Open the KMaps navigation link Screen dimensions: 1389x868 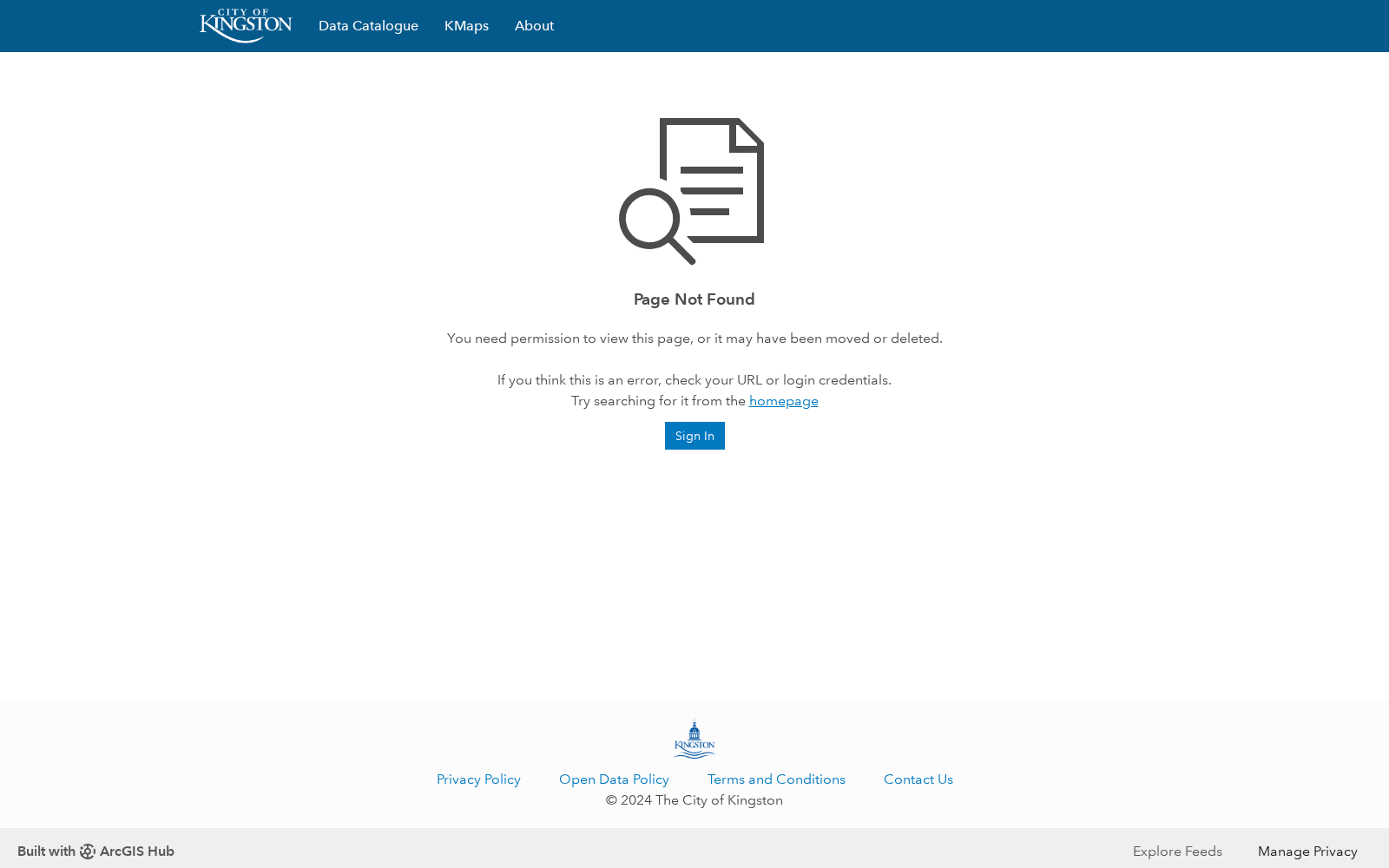466,26
